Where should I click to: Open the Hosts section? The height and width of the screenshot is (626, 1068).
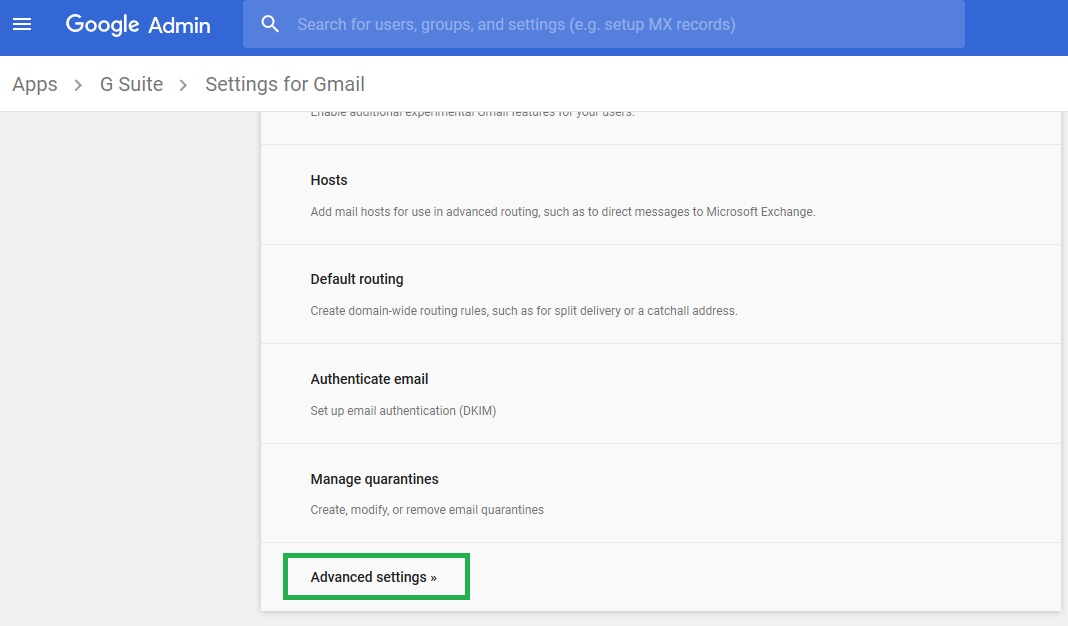coord(661,195)
